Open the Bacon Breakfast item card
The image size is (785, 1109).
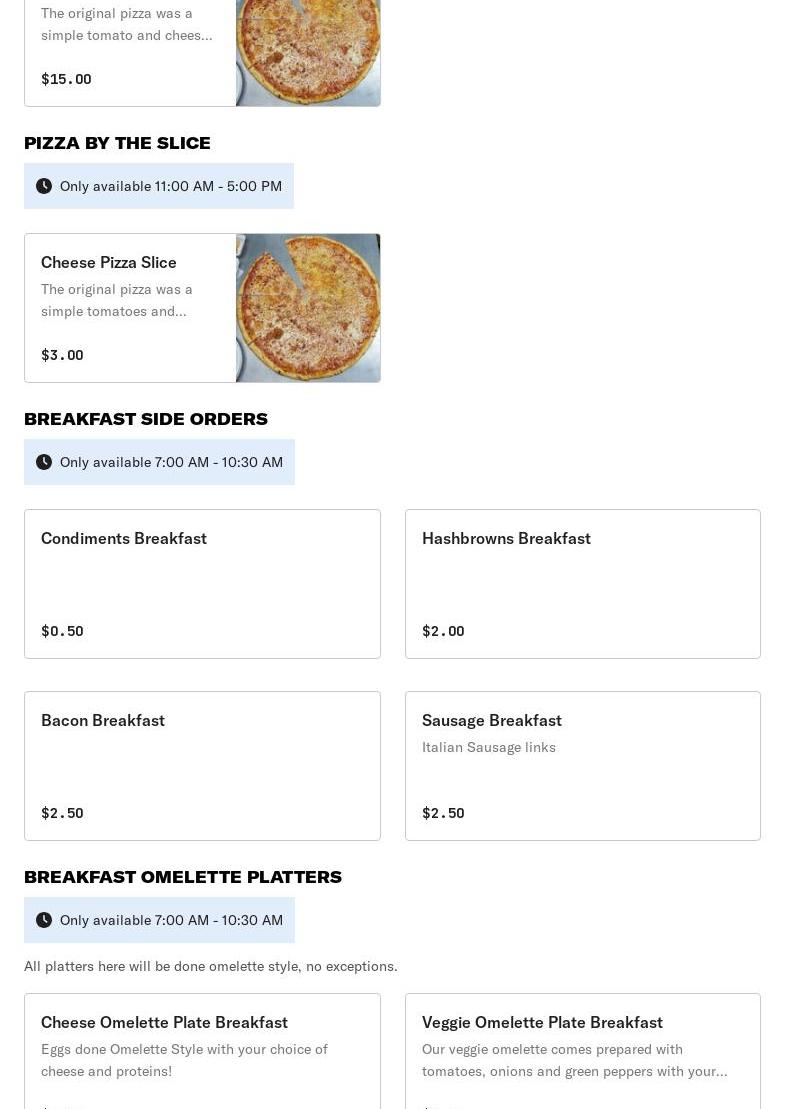click(x=202, y=766)
